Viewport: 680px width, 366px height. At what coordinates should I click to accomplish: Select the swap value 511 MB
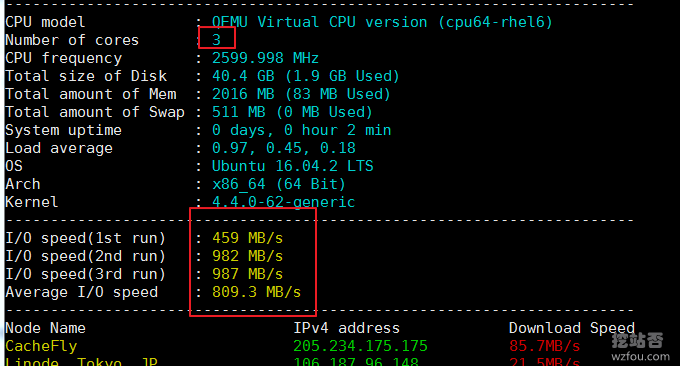(x=238, y=112)
